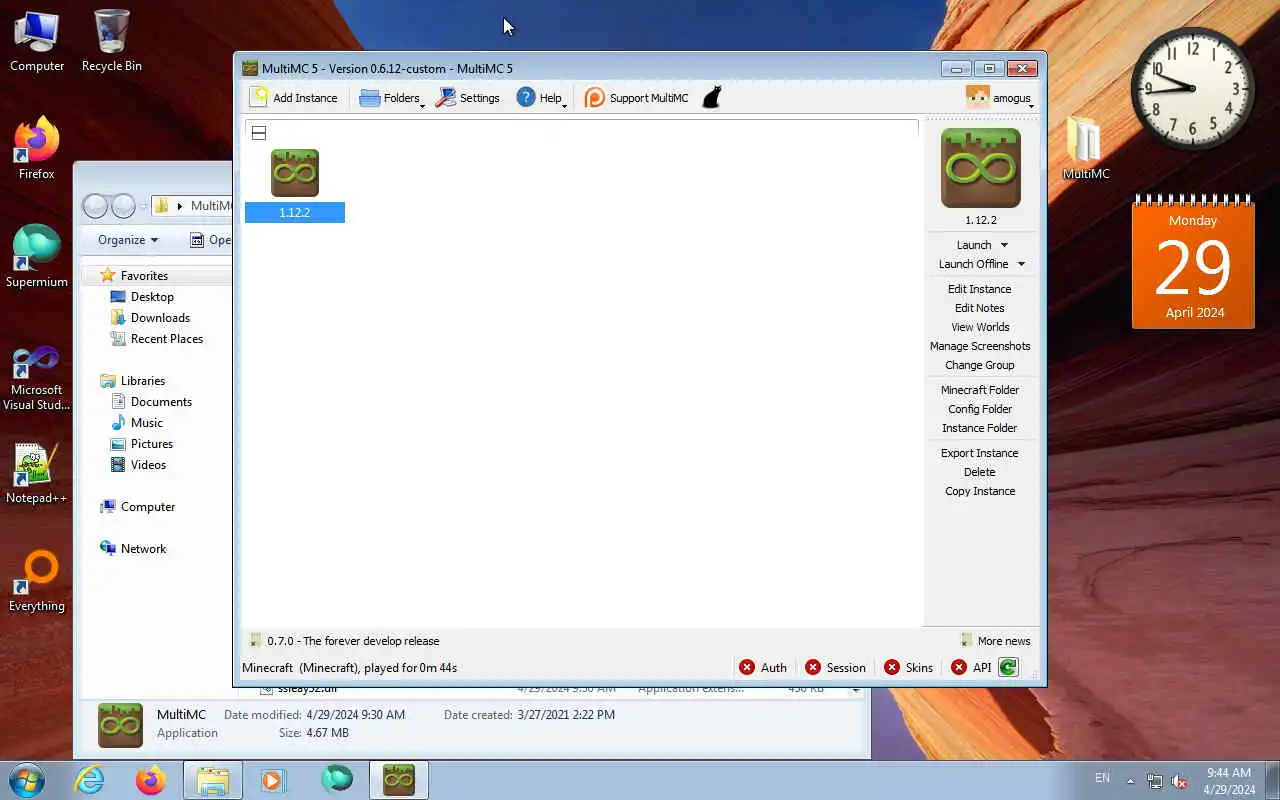Click the green refresh status icon
Viewport: 1280px width, 800px height.
tap(1008, 668)
